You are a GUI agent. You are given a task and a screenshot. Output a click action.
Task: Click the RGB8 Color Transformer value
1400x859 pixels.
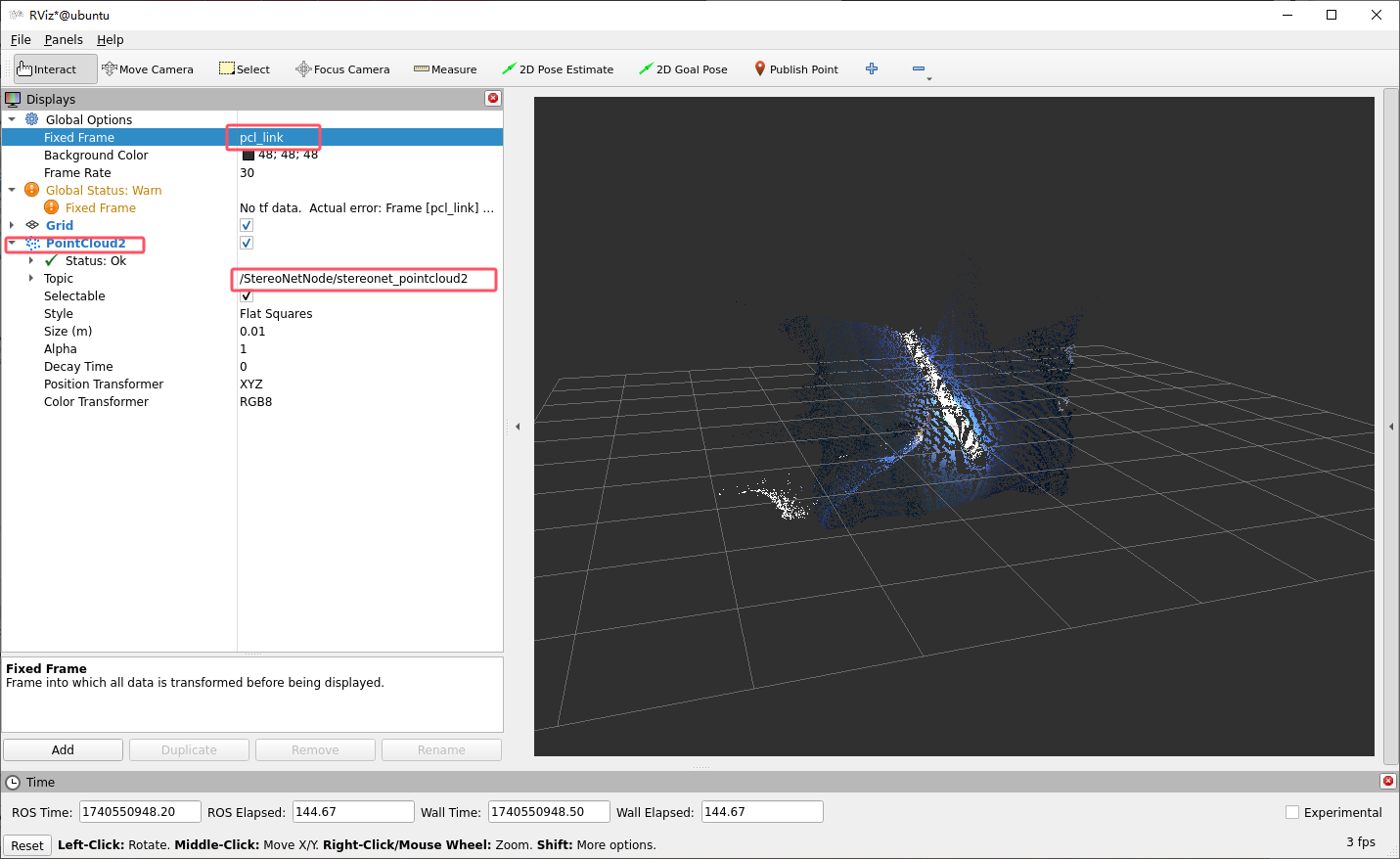coord(255,402)
